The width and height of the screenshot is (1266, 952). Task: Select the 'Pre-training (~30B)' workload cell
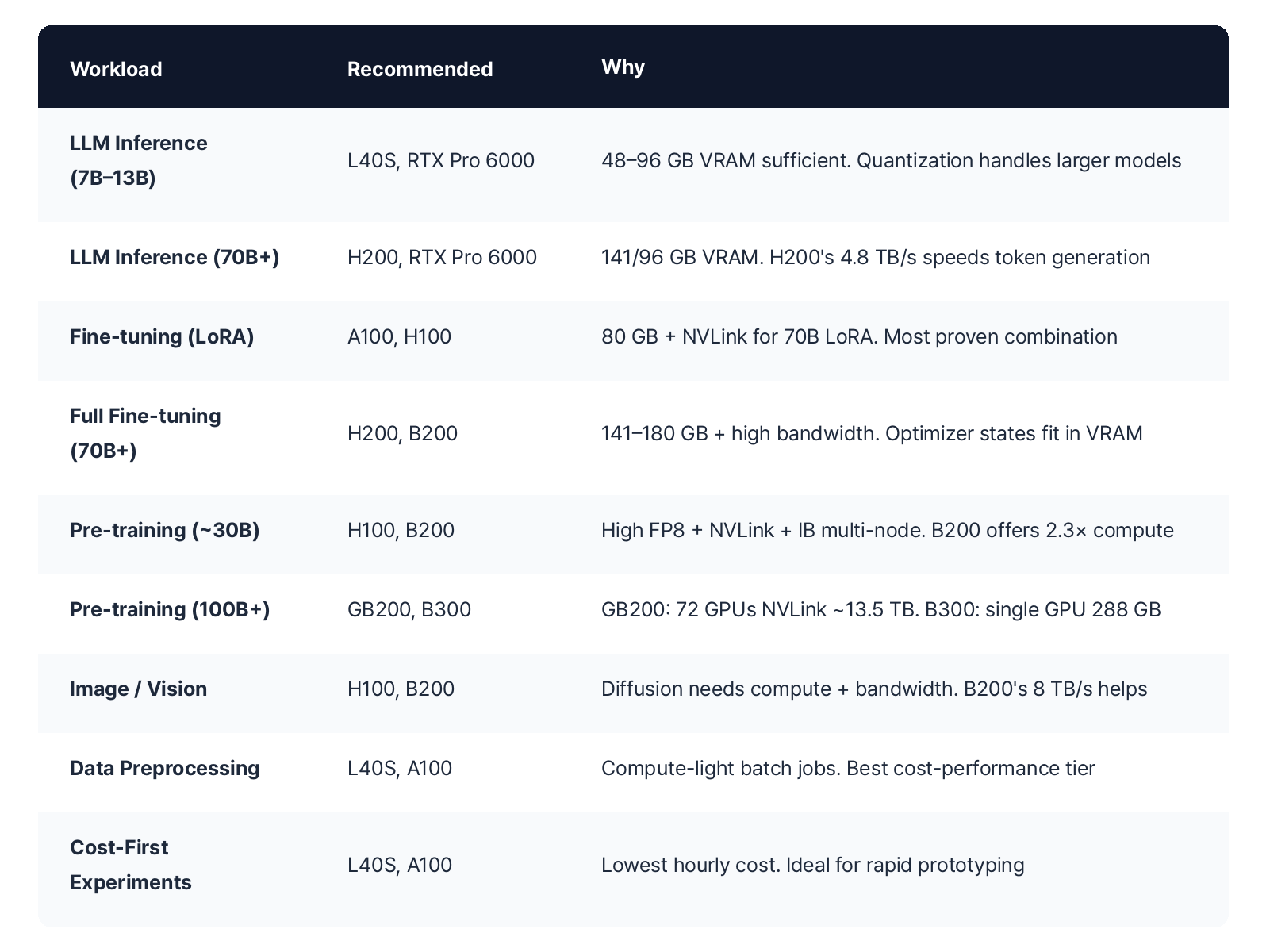165,530
